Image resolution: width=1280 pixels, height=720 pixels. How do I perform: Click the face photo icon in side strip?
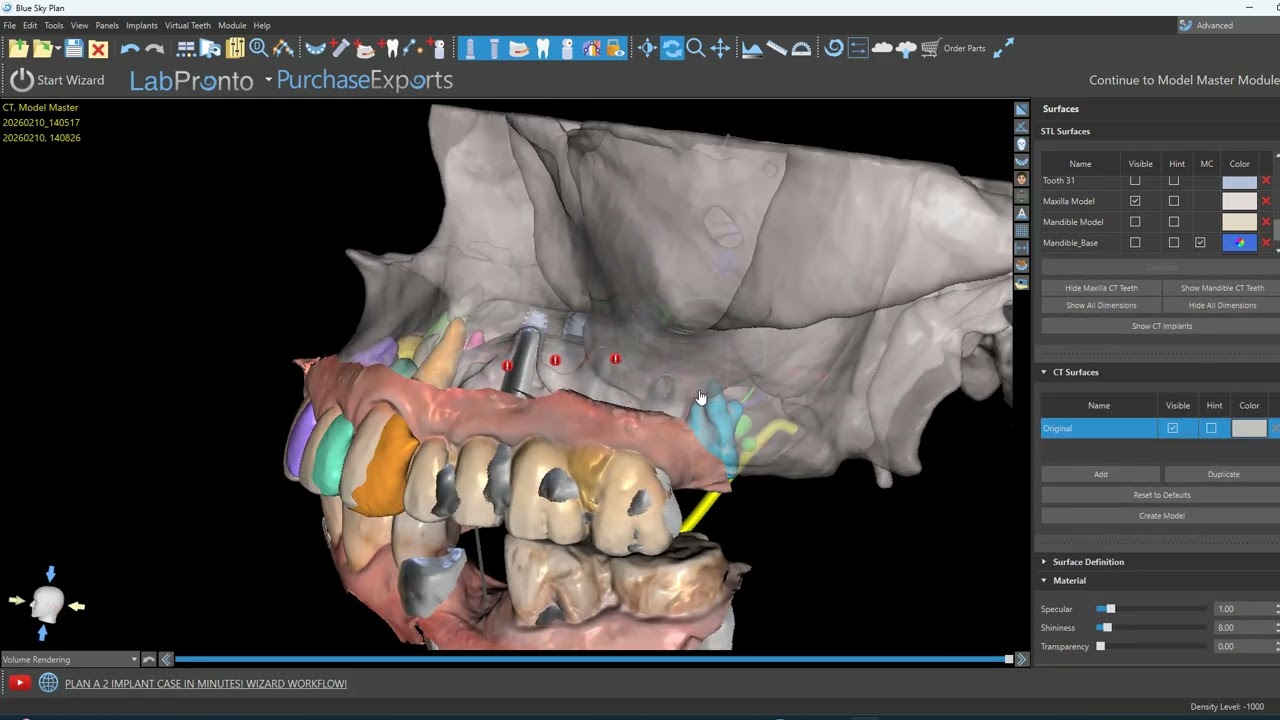[1021, 179]
